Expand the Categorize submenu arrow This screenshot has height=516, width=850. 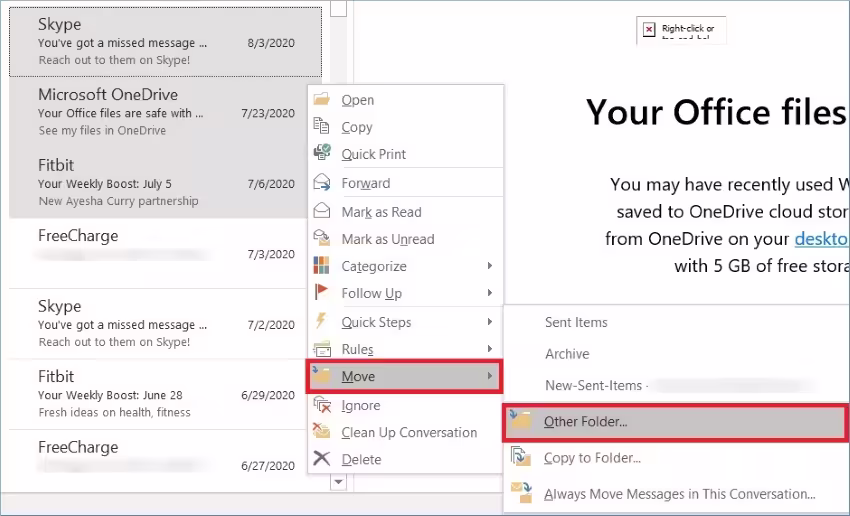tap(490, 266)
